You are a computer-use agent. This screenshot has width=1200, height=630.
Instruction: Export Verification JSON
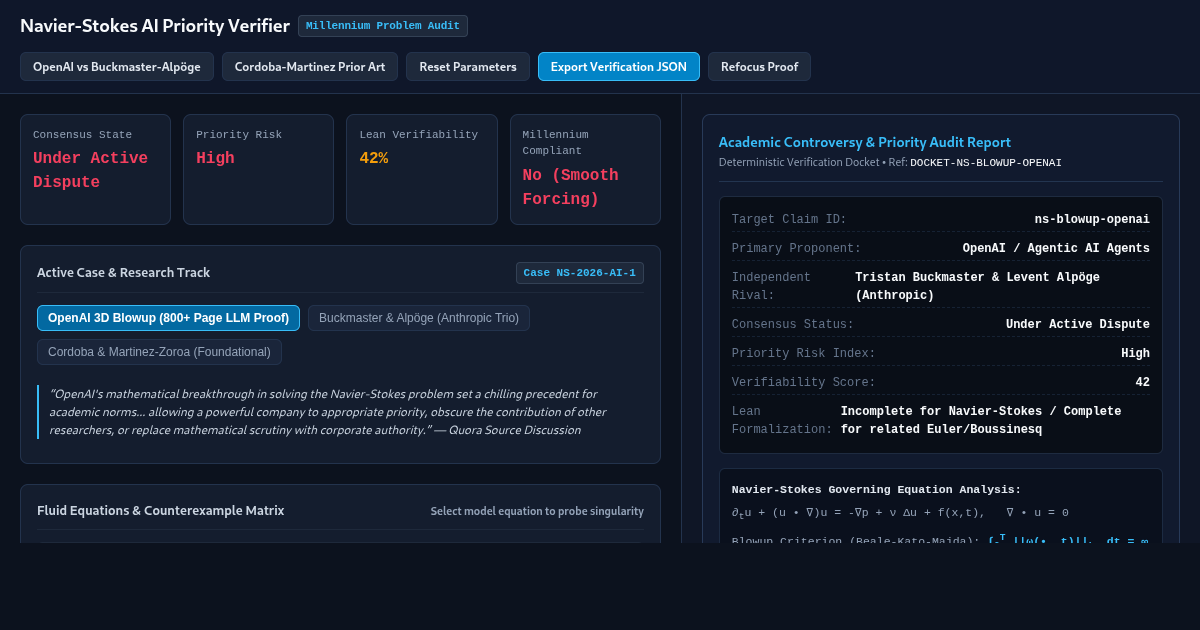click(619, 67)
